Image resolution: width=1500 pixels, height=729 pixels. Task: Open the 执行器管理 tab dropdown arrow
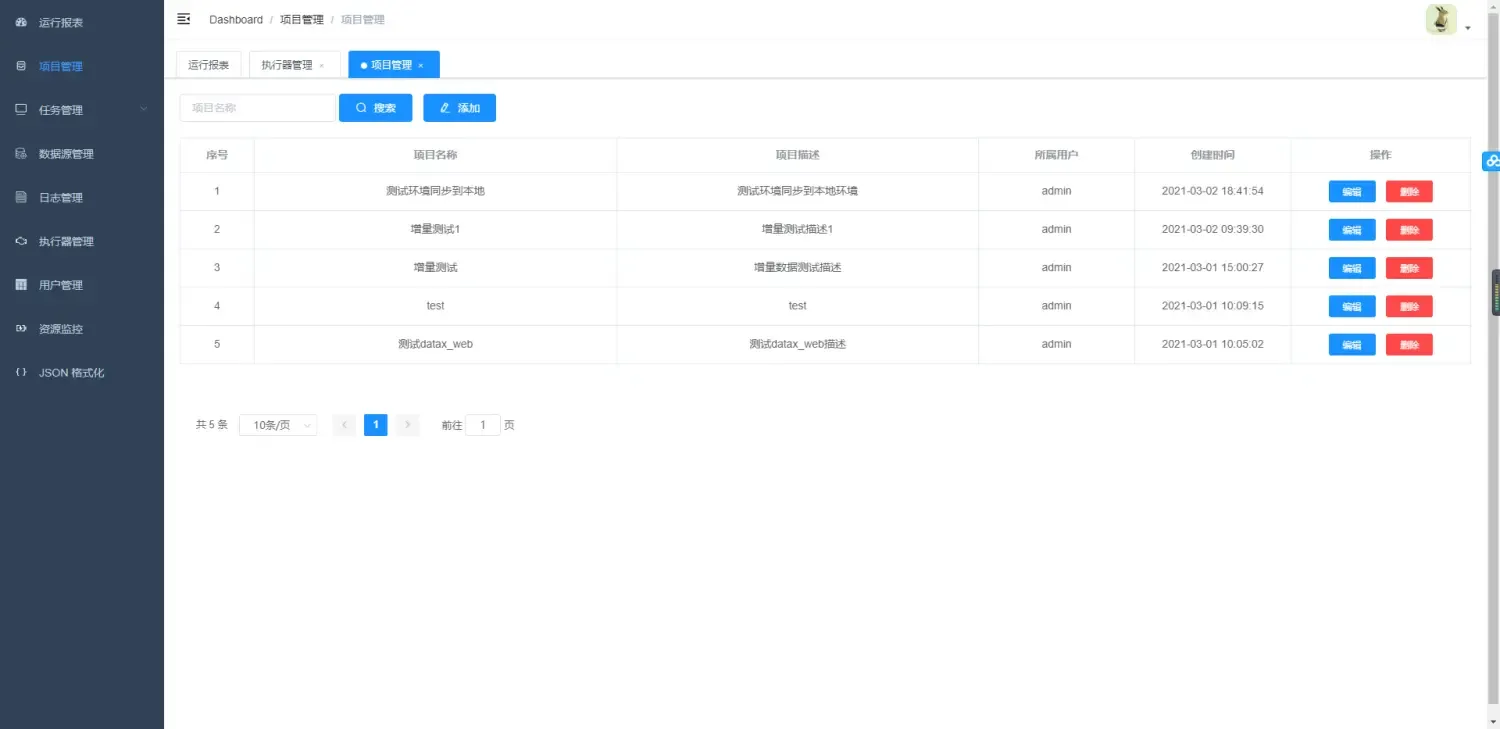coord(322,64)
